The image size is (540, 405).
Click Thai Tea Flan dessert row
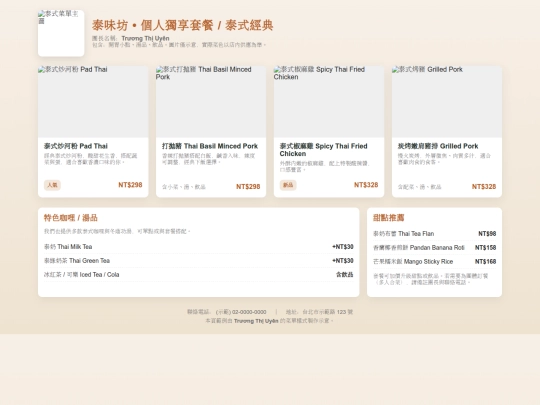pyautogui.click(x=435, y=234)
